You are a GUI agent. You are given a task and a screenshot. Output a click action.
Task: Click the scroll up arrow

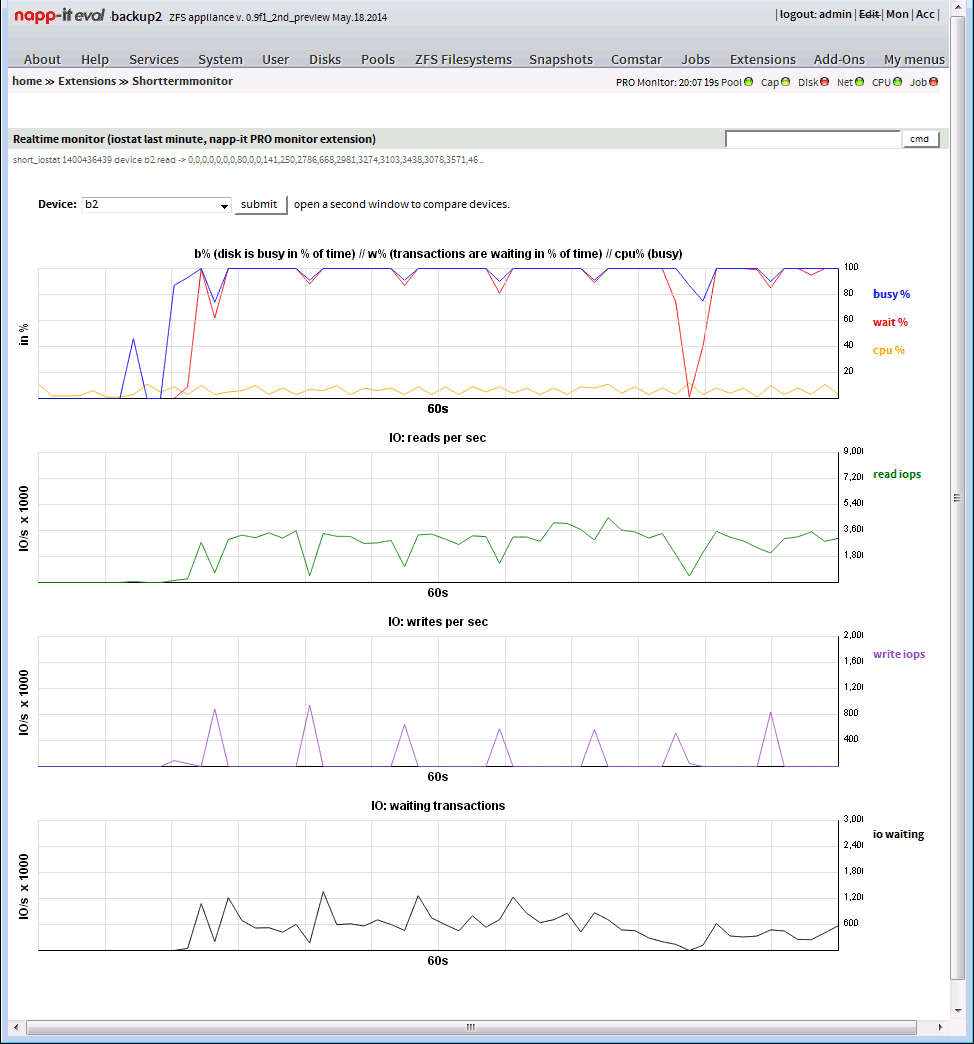[x=957, y=8]
